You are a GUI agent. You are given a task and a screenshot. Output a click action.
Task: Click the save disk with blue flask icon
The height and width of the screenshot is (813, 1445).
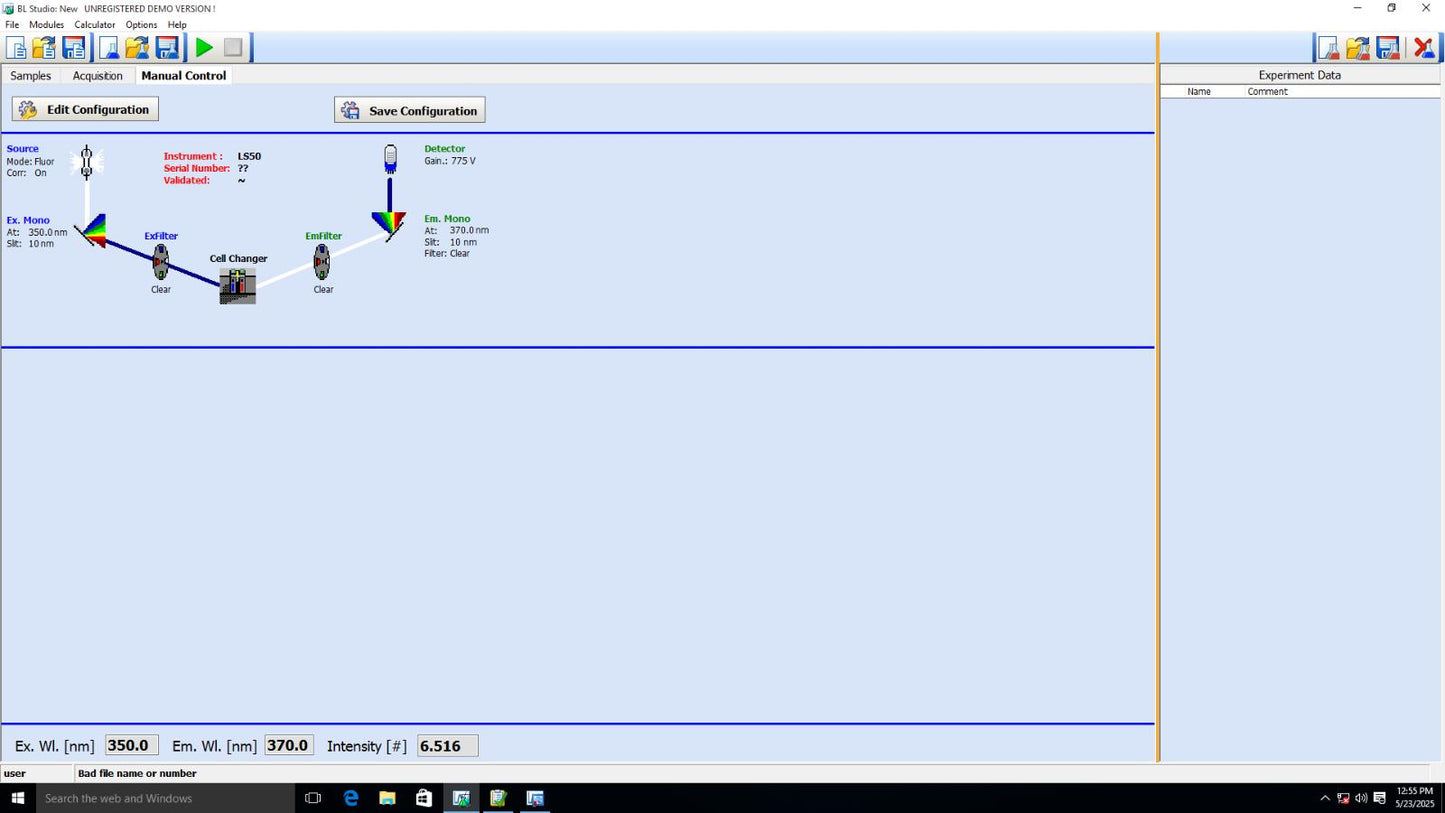point(167,47)
